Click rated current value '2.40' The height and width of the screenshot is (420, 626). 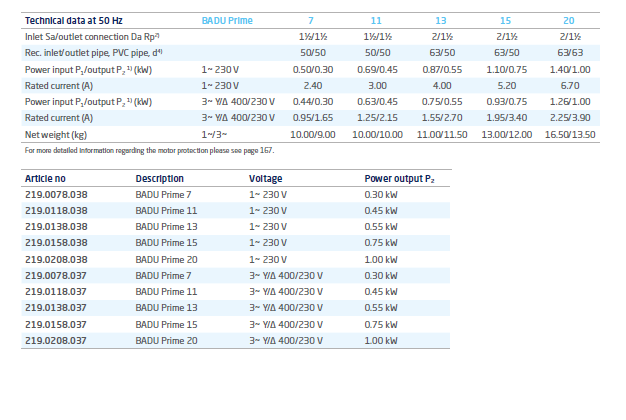tap(313, 86)
